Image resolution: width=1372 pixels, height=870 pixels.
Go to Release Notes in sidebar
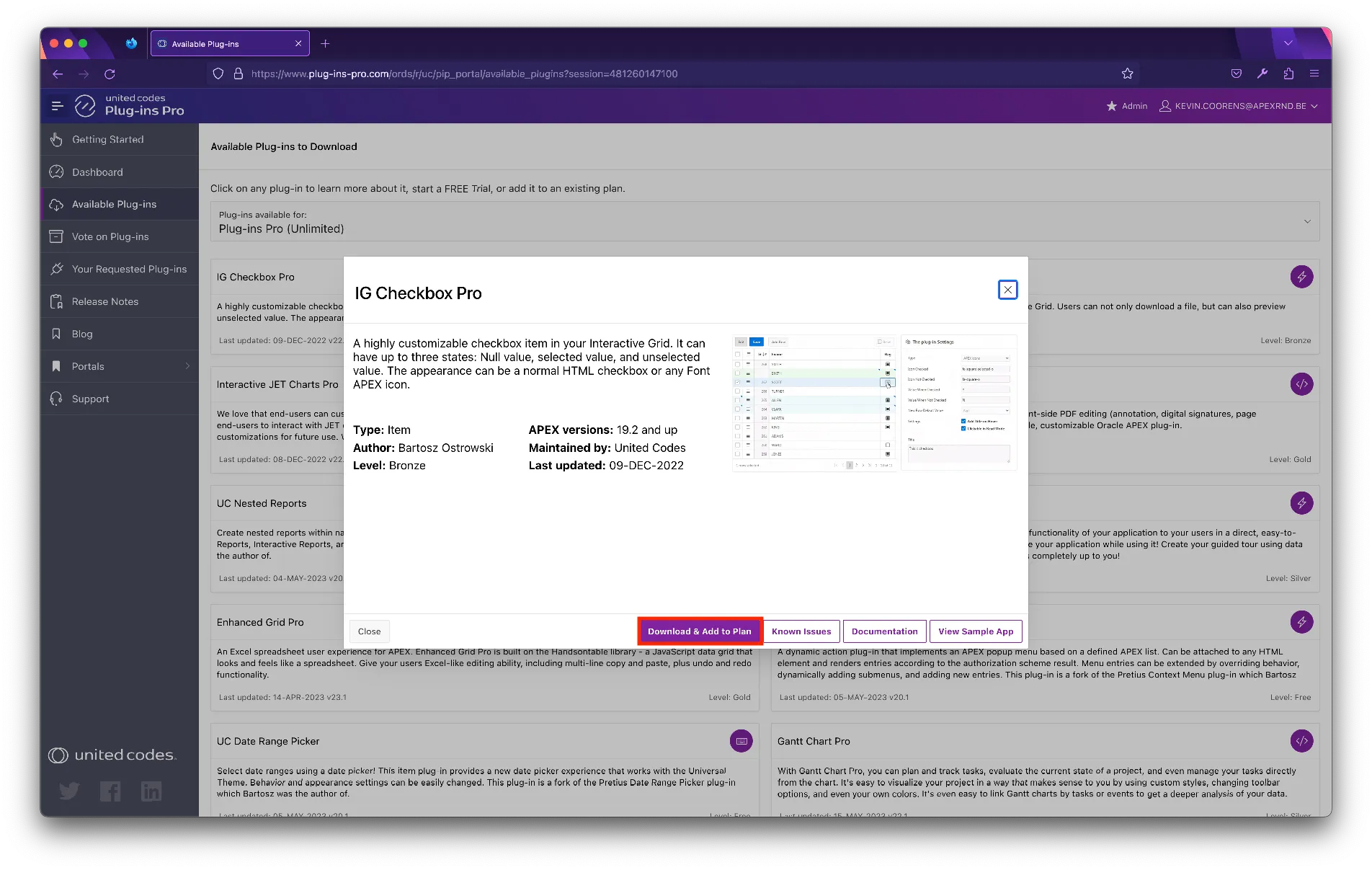click(105, 301)
